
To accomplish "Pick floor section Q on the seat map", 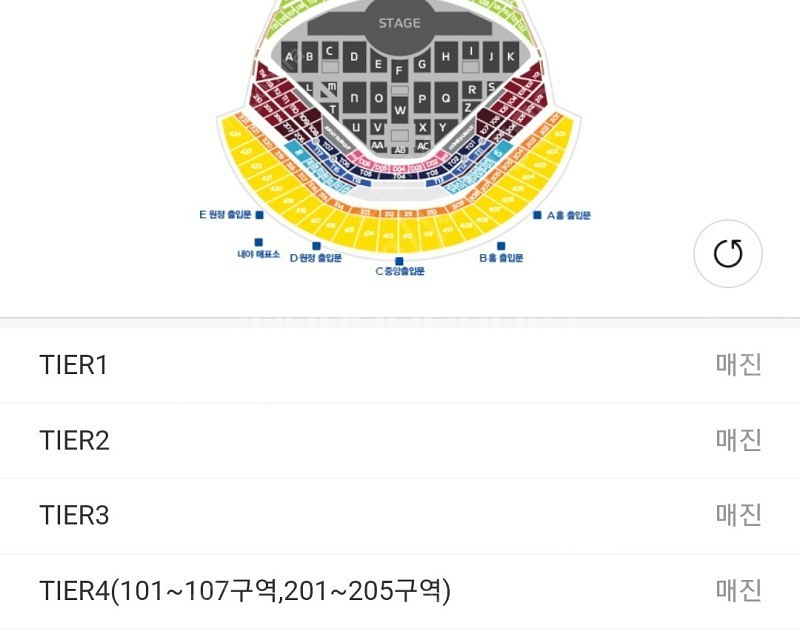I will [445, 98].
